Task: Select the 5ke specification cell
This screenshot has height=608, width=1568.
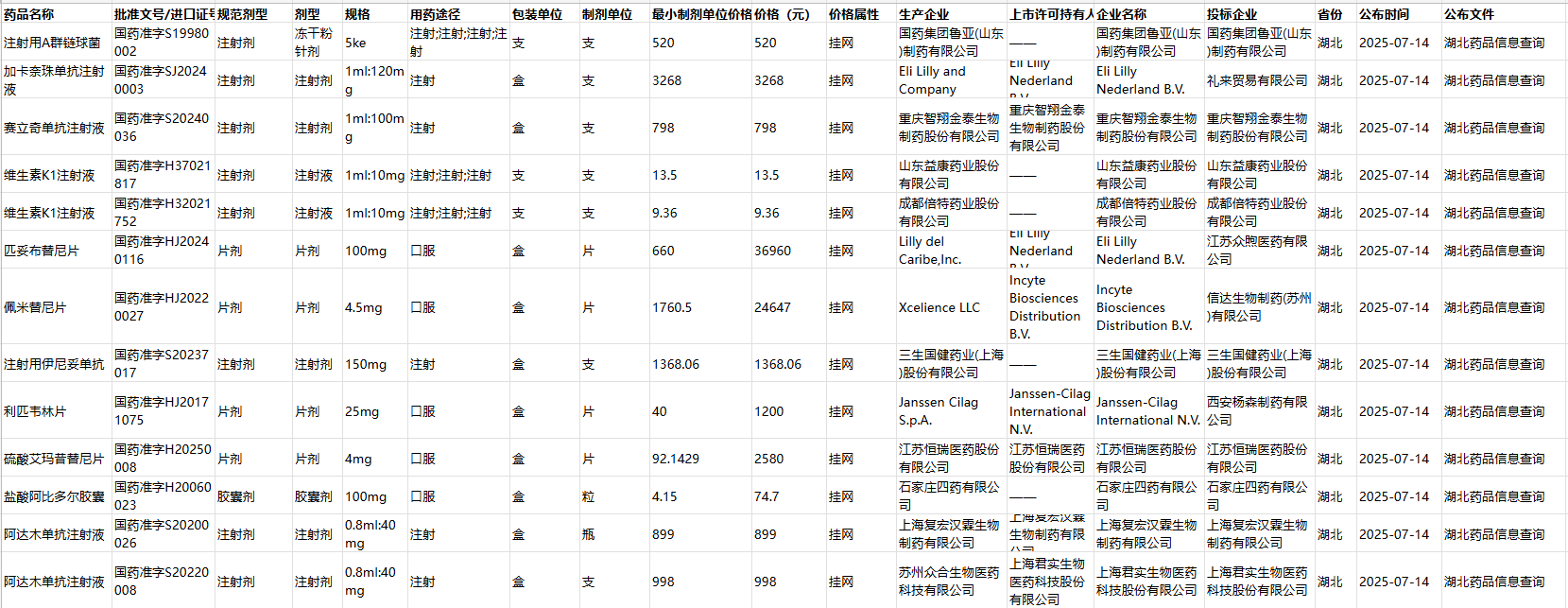Action: 375,43
